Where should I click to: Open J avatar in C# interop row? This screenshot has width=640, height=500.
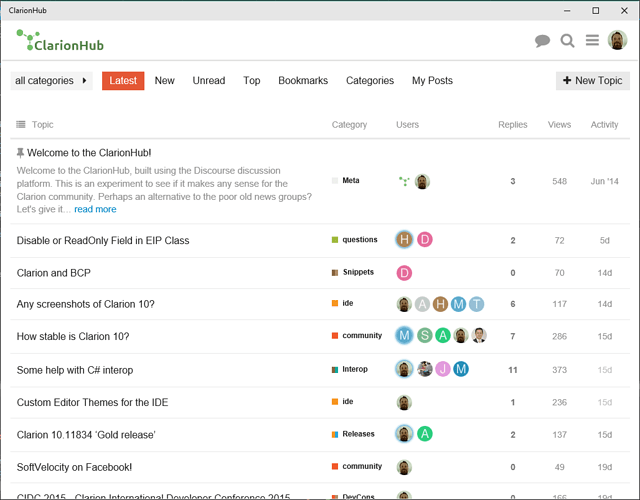(442, 369)
